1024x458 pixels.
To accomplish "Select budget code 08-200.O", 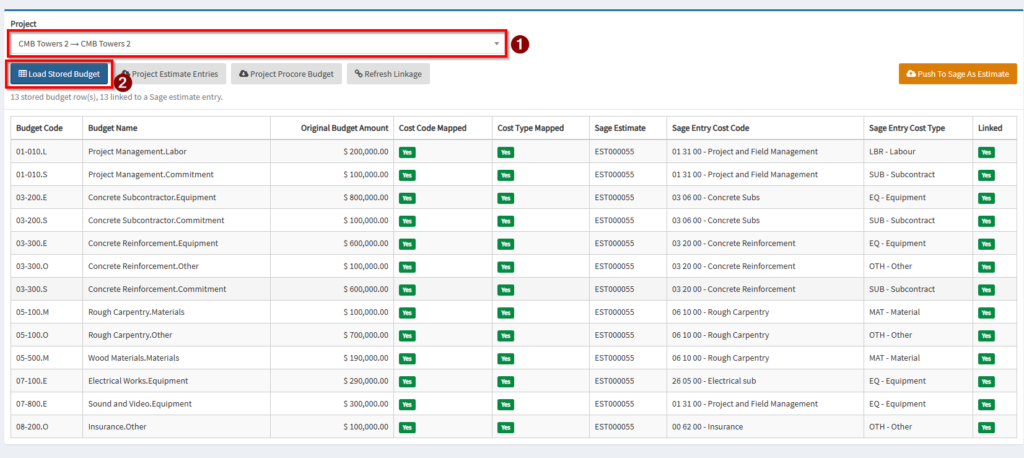I will tap(33, 427).
